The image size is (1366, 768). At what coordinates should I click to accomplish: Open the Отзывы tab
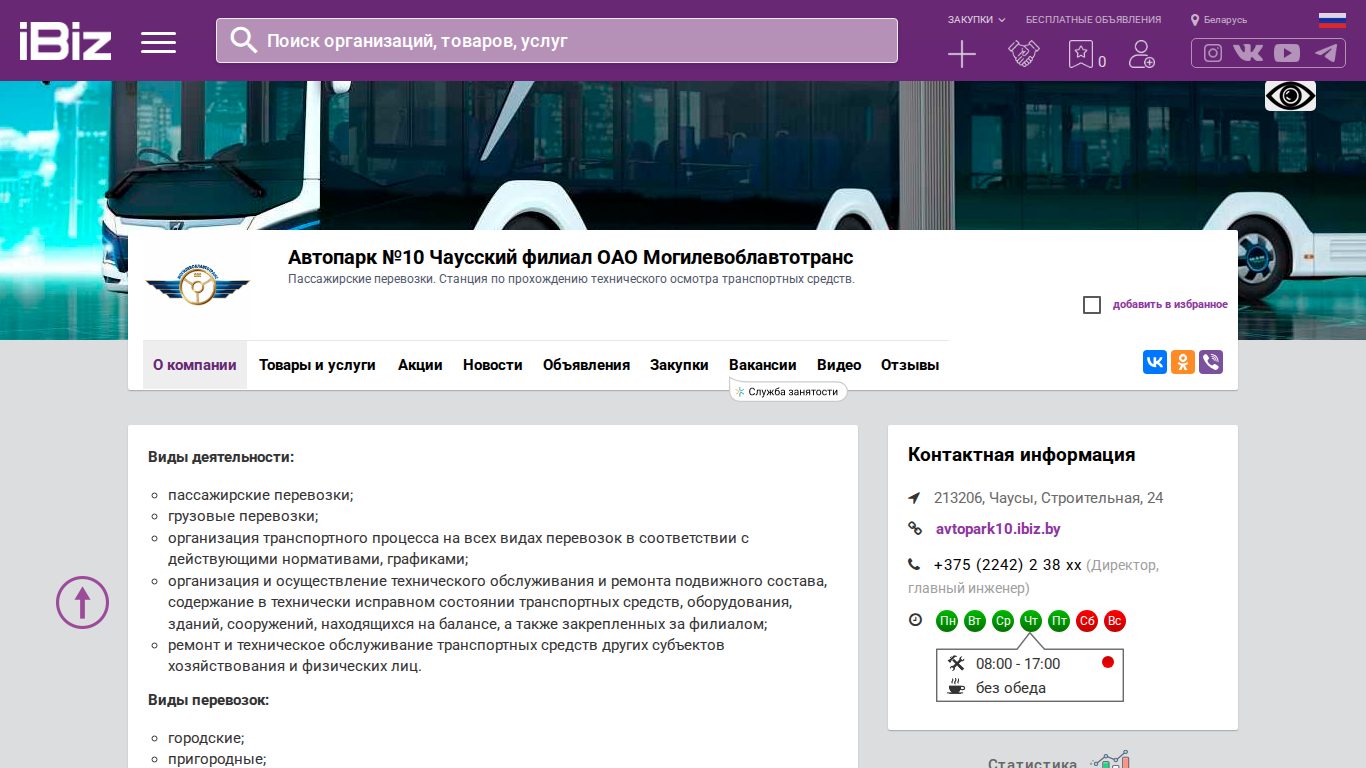point(910,365)
